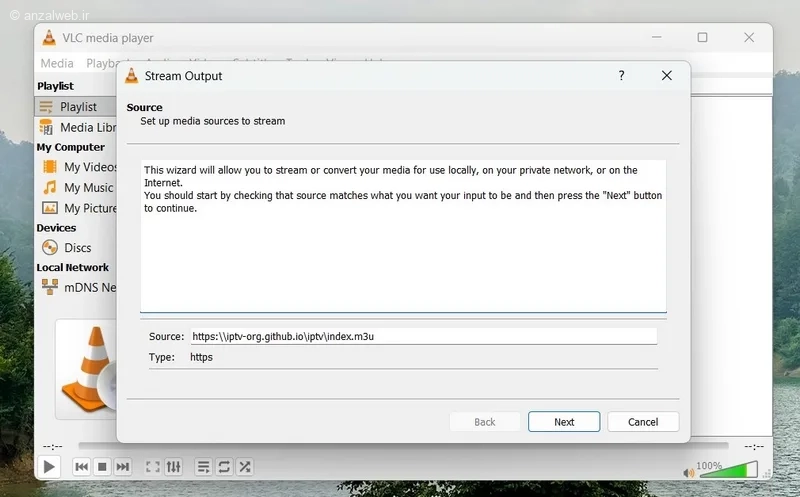Open Media Library in the sidebar
This screenshot has width=800, height=497.
tap(76, 127)
